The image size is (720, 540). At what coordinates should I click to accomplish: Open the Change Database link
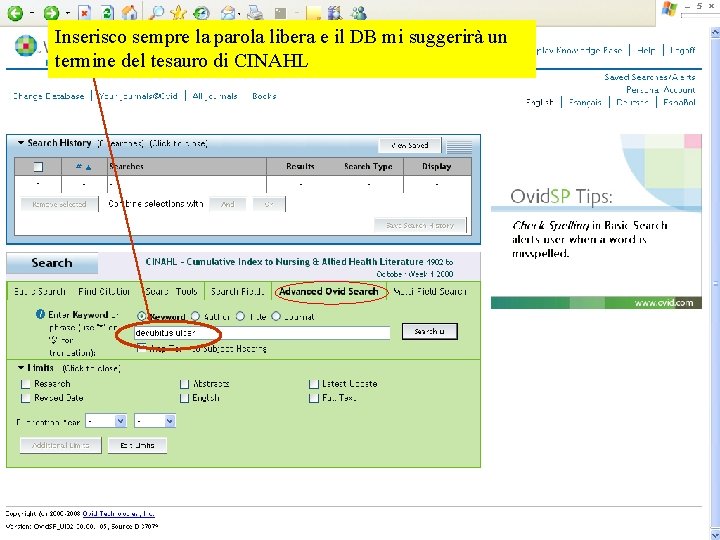48,96
